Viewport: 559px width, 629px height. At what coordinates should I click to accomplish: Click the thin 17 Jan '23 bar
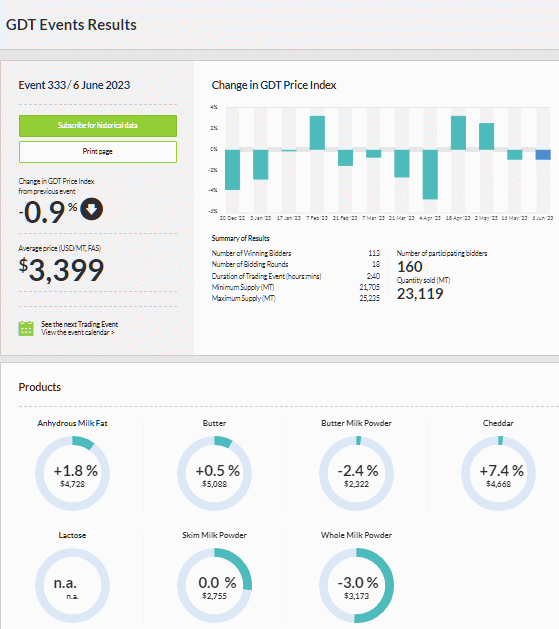(289, 150)
